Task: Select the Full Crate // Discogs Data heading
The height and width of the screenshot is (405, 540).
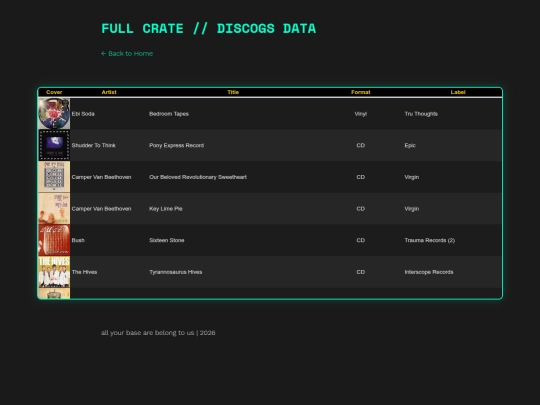Action: click(208, 29)
